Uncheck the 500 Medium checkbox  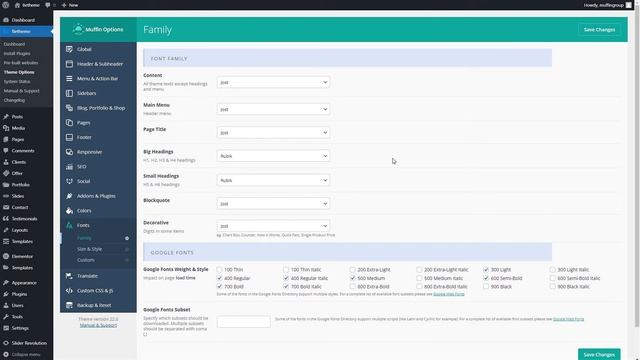[x=353, y=278]
